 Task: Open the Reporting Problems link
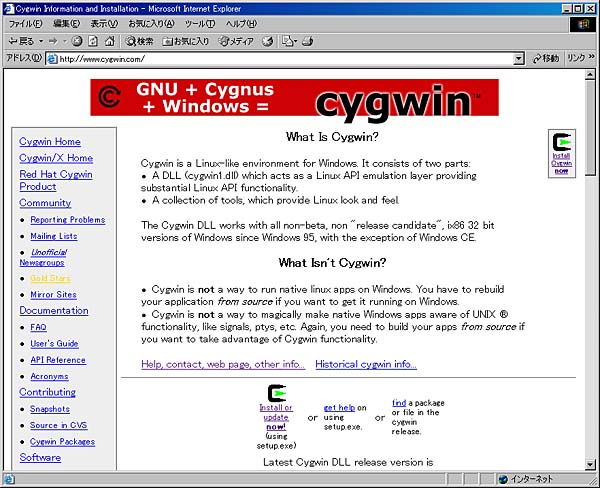pos(68,220)
